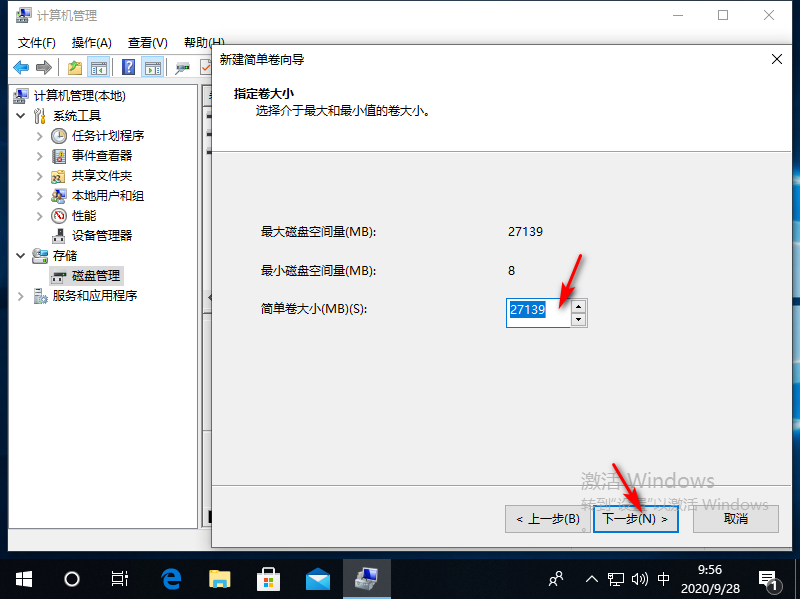Expand the 服务和应用程序 tree node
Viewport: 800px width, 599px height.
coord(19,295)
